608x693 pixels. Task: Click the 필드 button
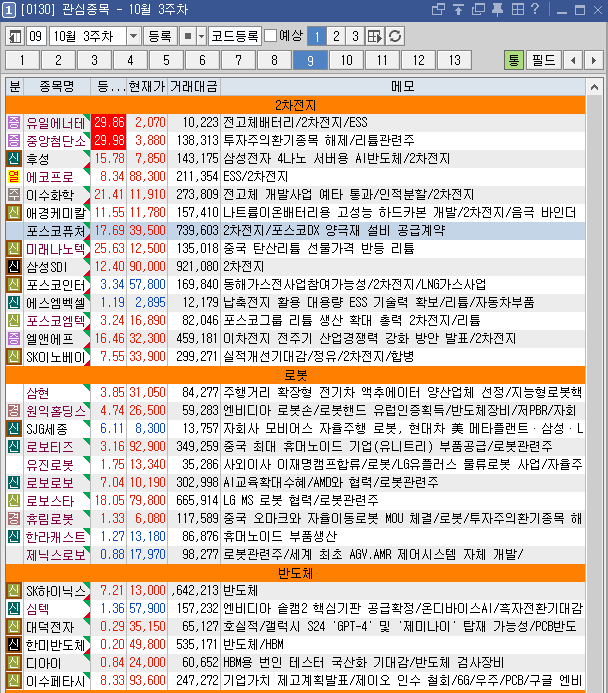pos(543,60)
